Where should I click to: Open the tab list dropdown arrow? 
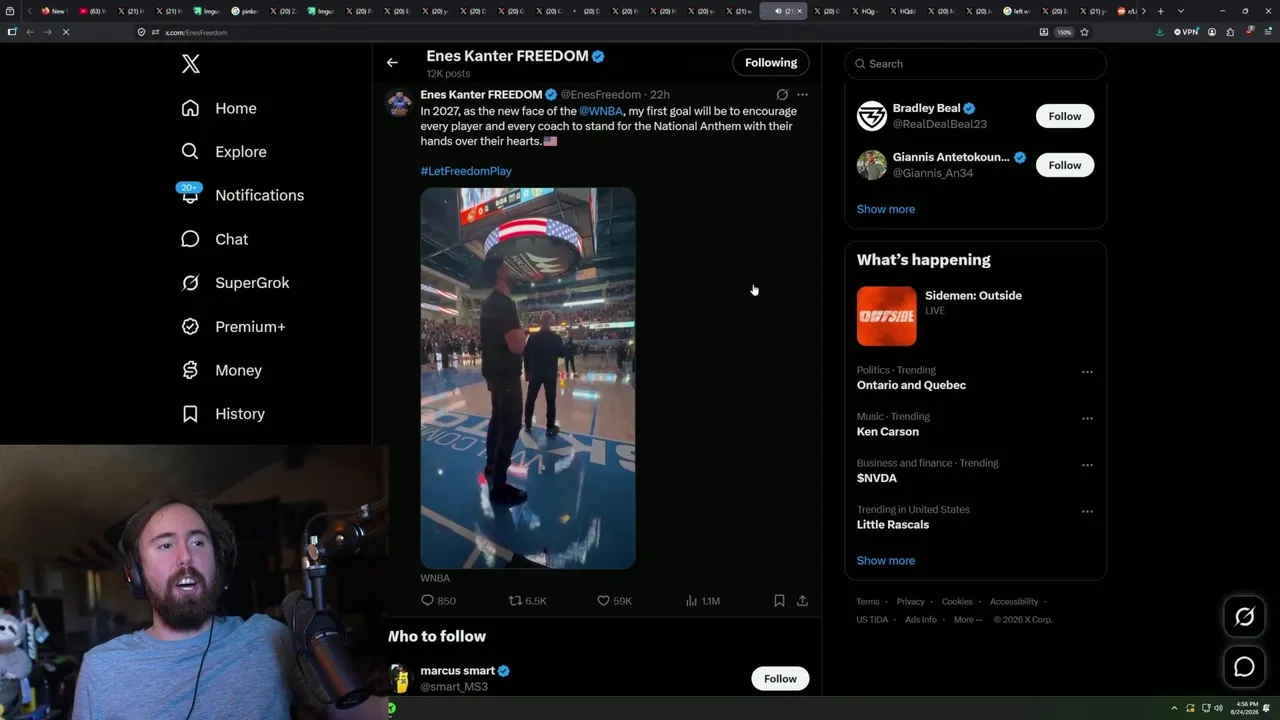click(1181, 11)
